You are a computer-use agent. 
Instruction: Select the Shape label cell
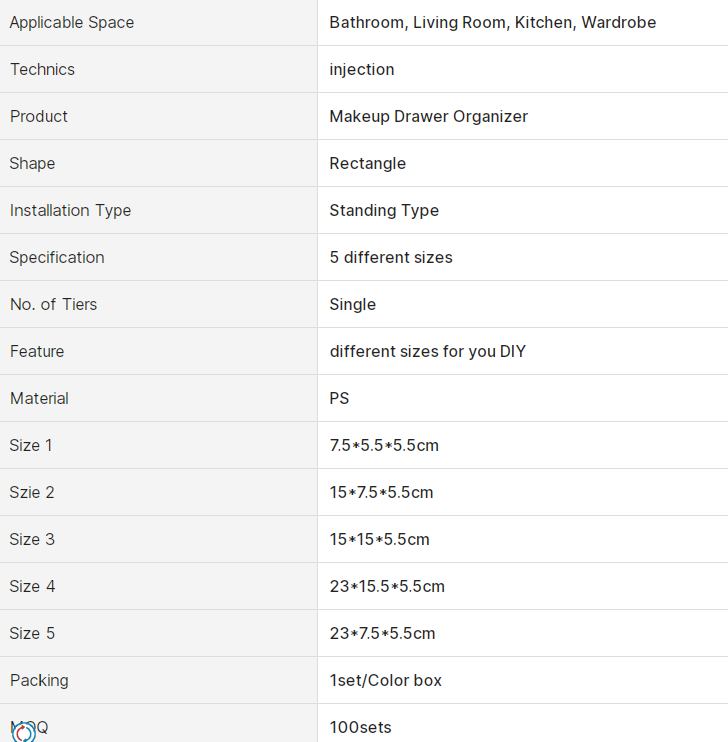click(158, 163)
